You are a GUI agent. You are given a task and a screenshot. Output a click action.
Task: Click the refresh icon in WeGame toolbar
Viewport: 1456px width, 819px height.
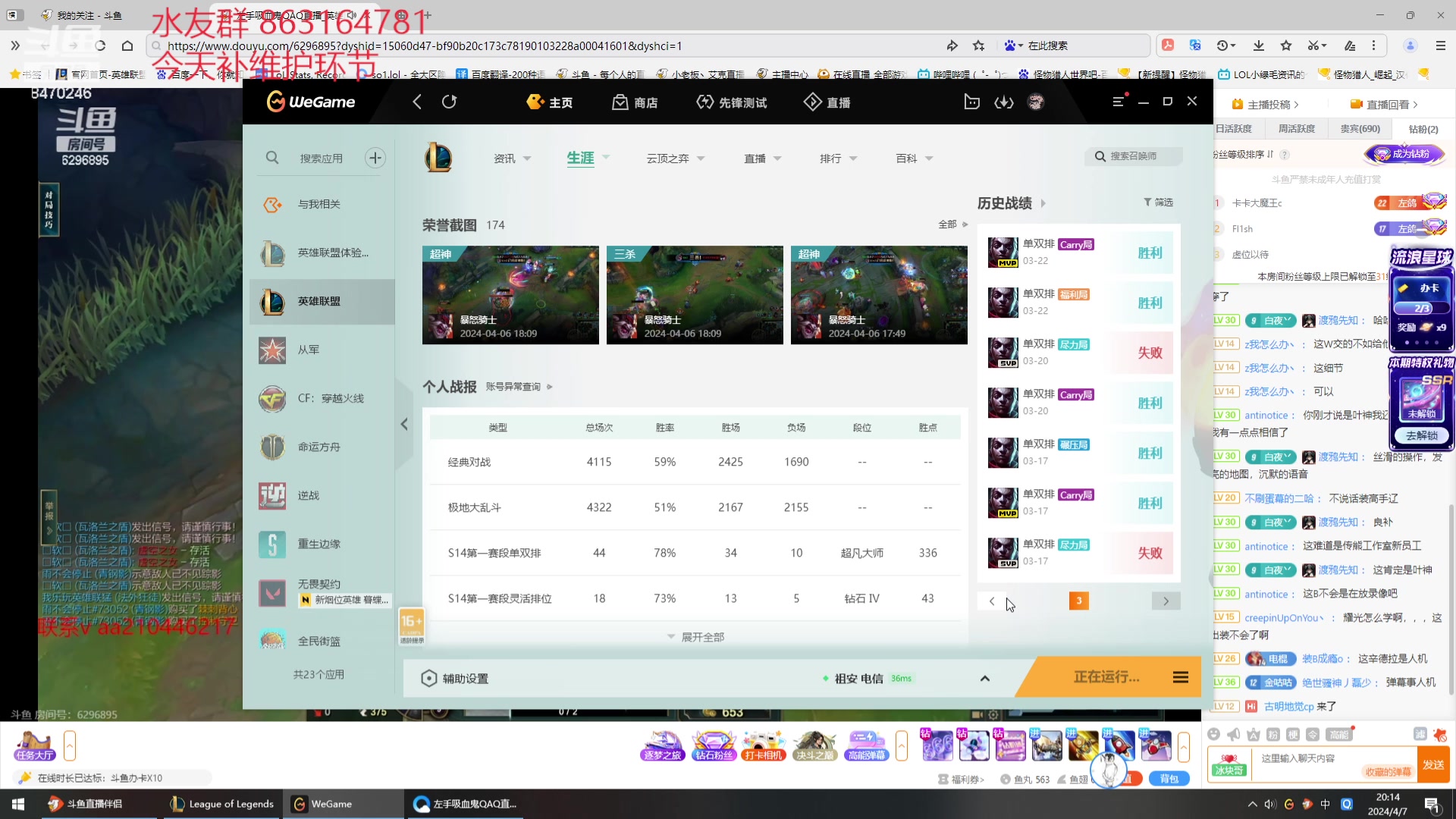pyautogui.click(x=449, y=102)
